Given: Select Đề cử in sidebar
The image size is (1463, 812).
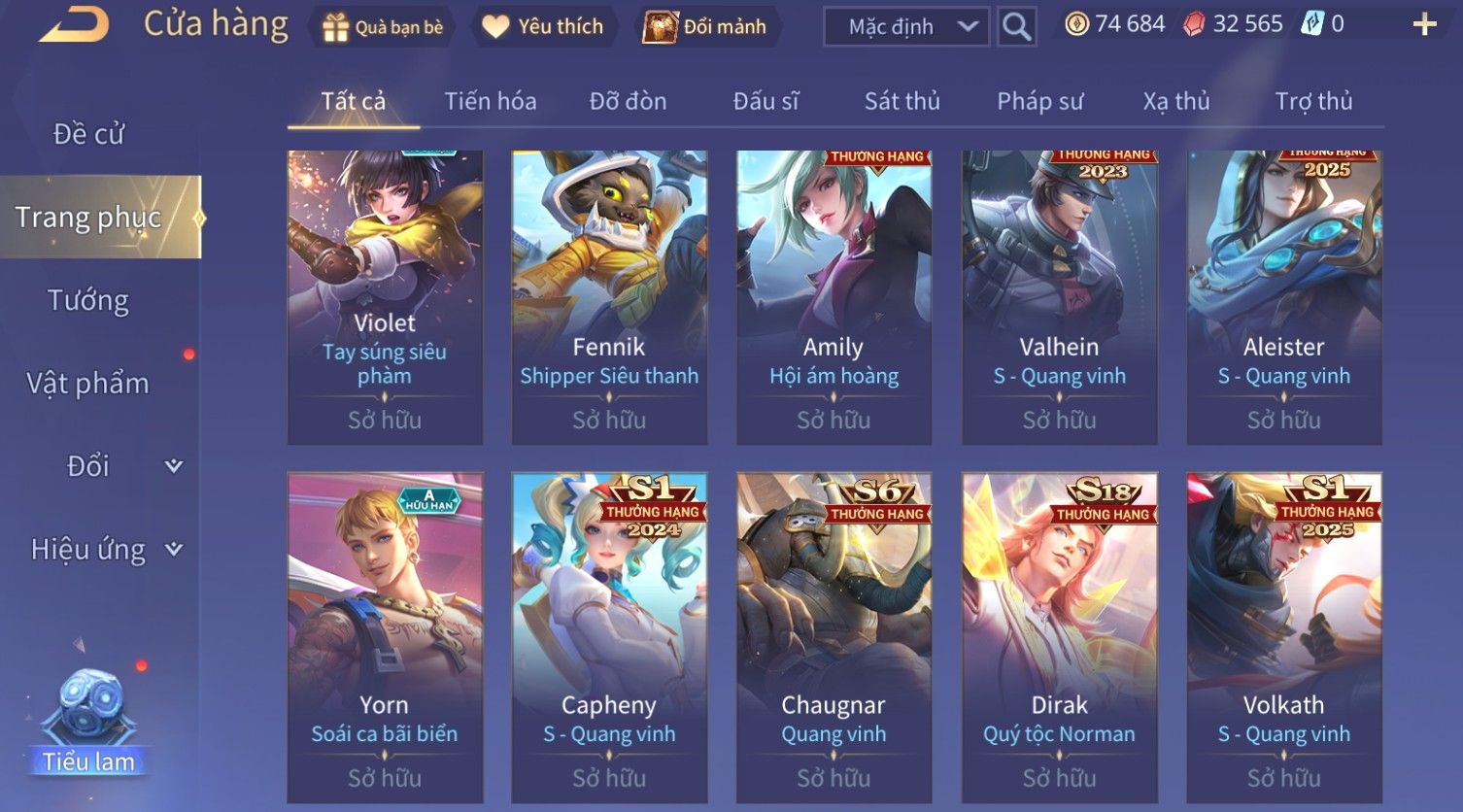Looking at the screenshot, I should pyautogui.click(x=88, y=134).
